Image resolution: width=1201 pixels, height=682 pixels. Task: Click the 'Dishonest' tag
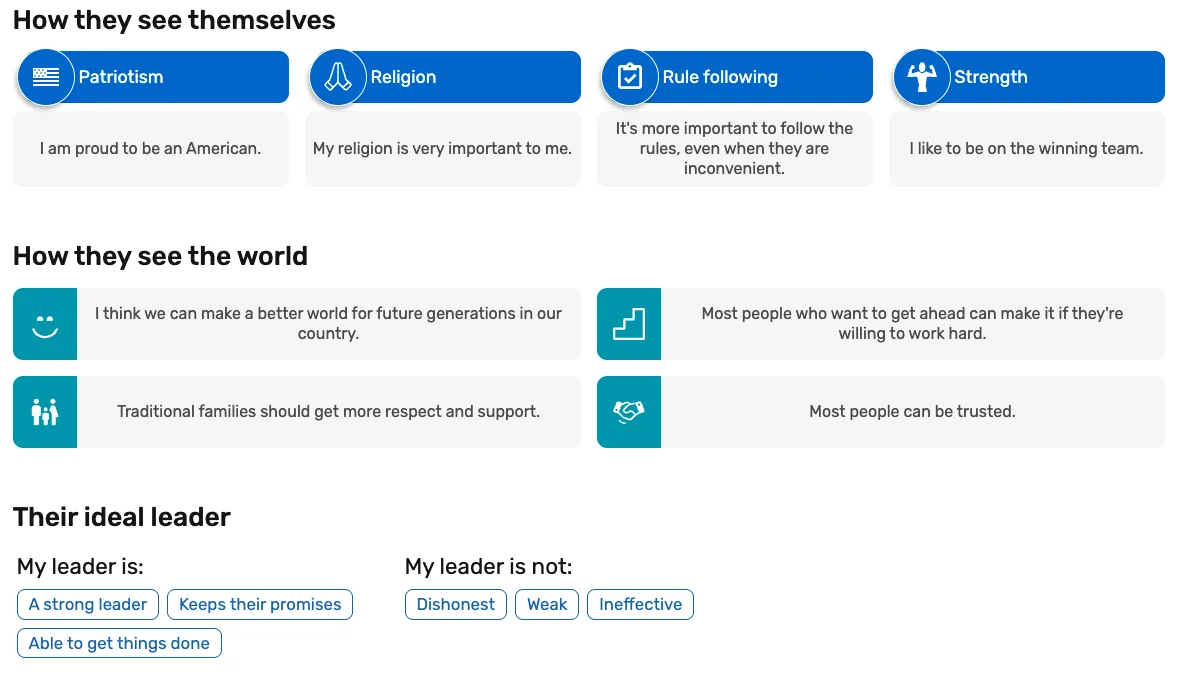coord(456,604)
